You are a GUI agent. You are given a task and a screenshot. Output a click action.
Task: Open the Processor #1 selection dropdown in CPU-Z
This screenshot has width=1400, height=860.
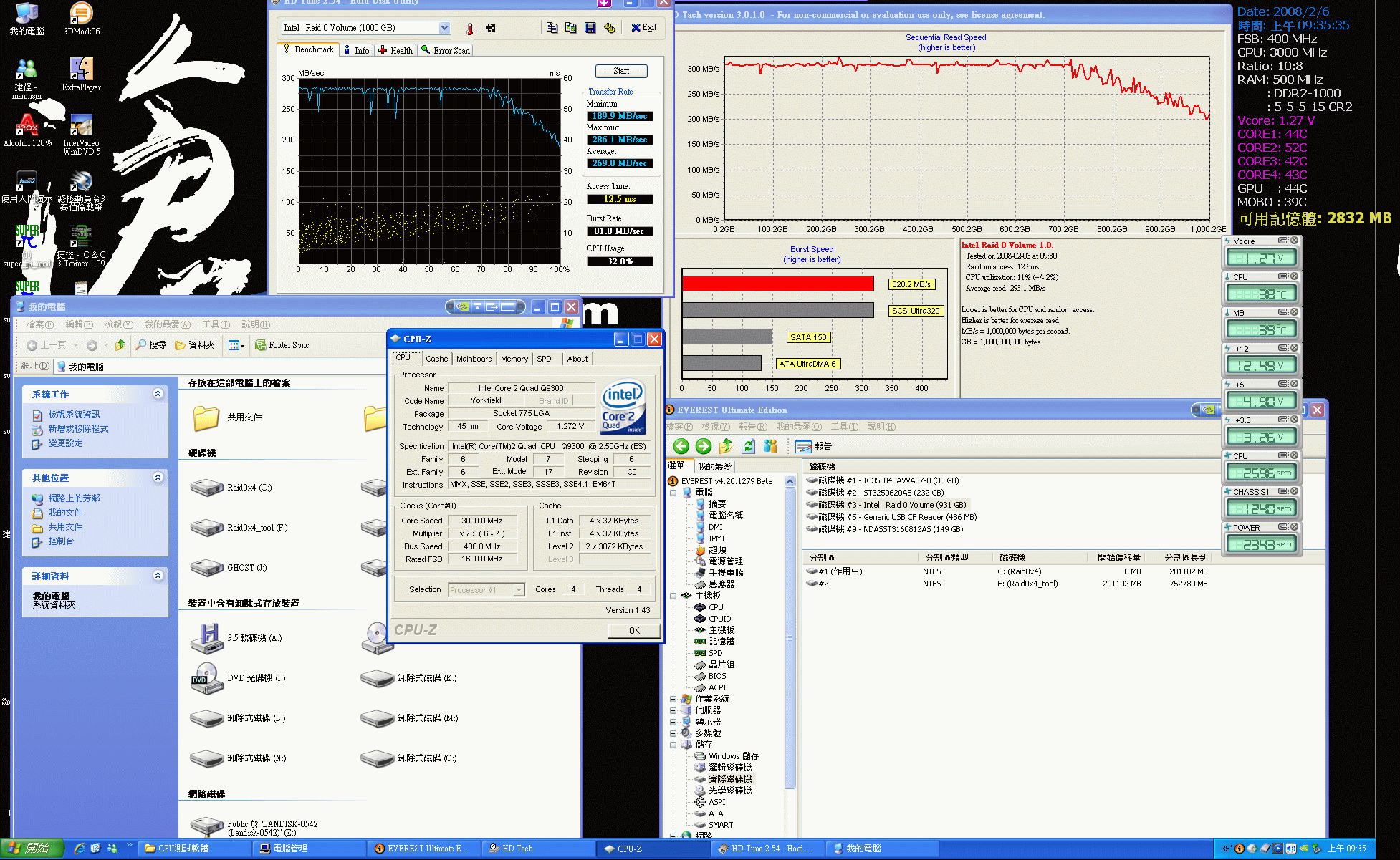519,590
